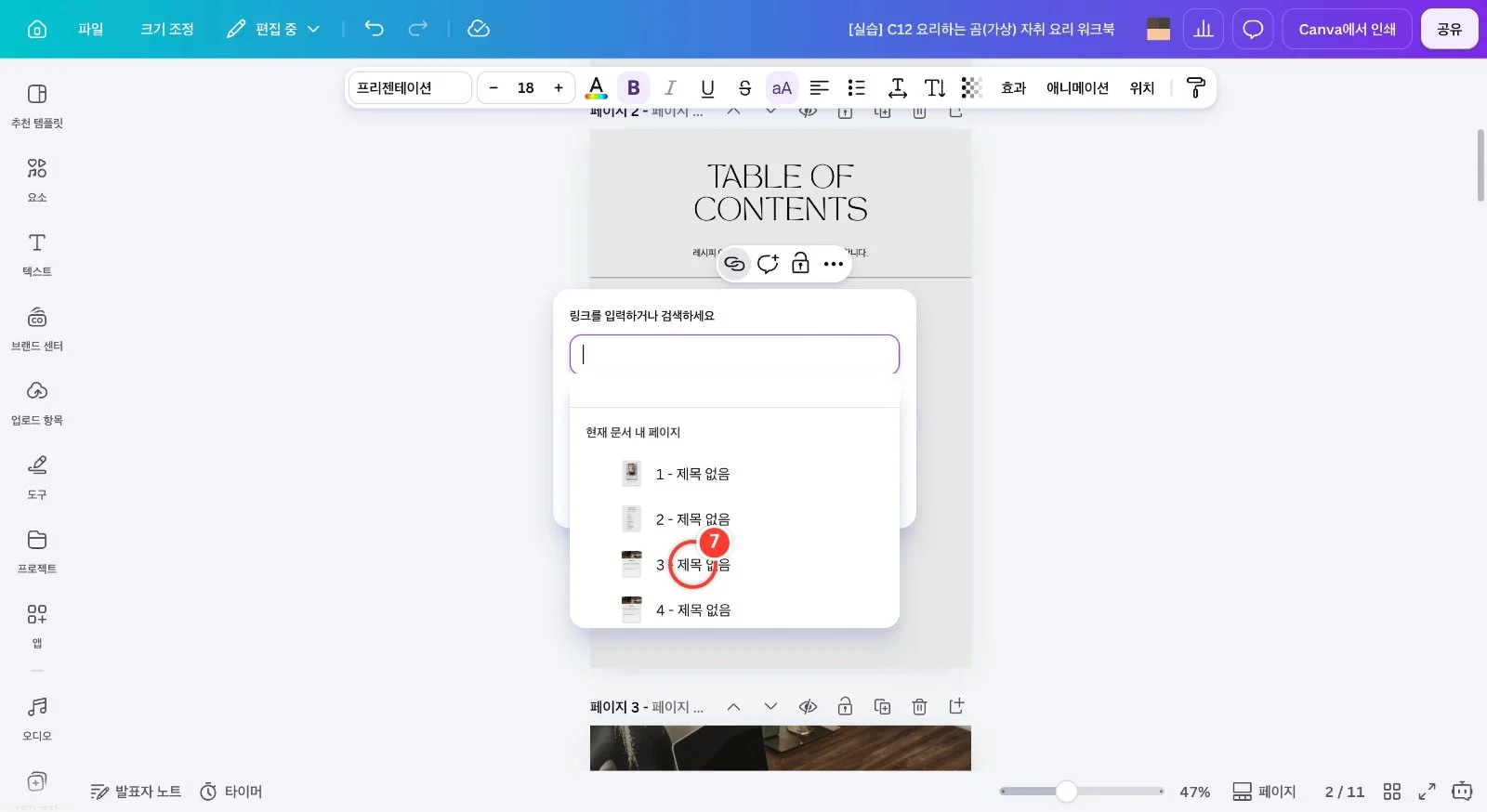1487x812 pixels.
Task: Move page 3 down with chevron
Action: pyautogui.click(x=770, y=707)
